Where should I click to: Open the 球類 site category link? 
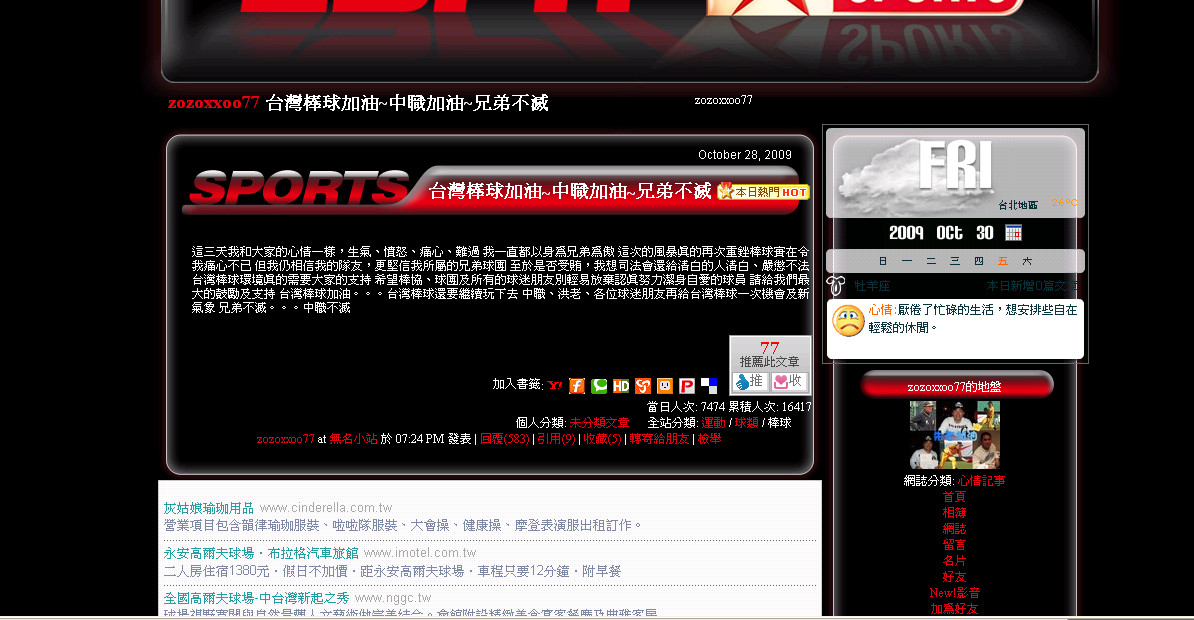[x=746, y=423]
